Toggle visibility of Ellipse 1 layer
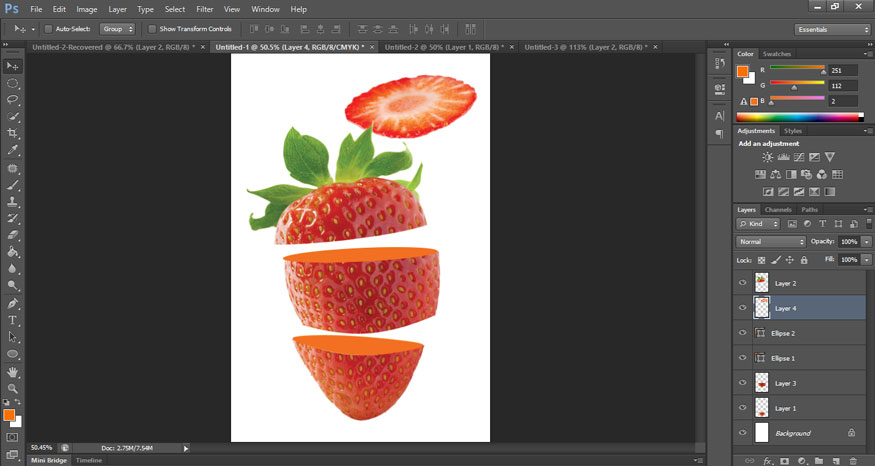 [x=742, y=358]
